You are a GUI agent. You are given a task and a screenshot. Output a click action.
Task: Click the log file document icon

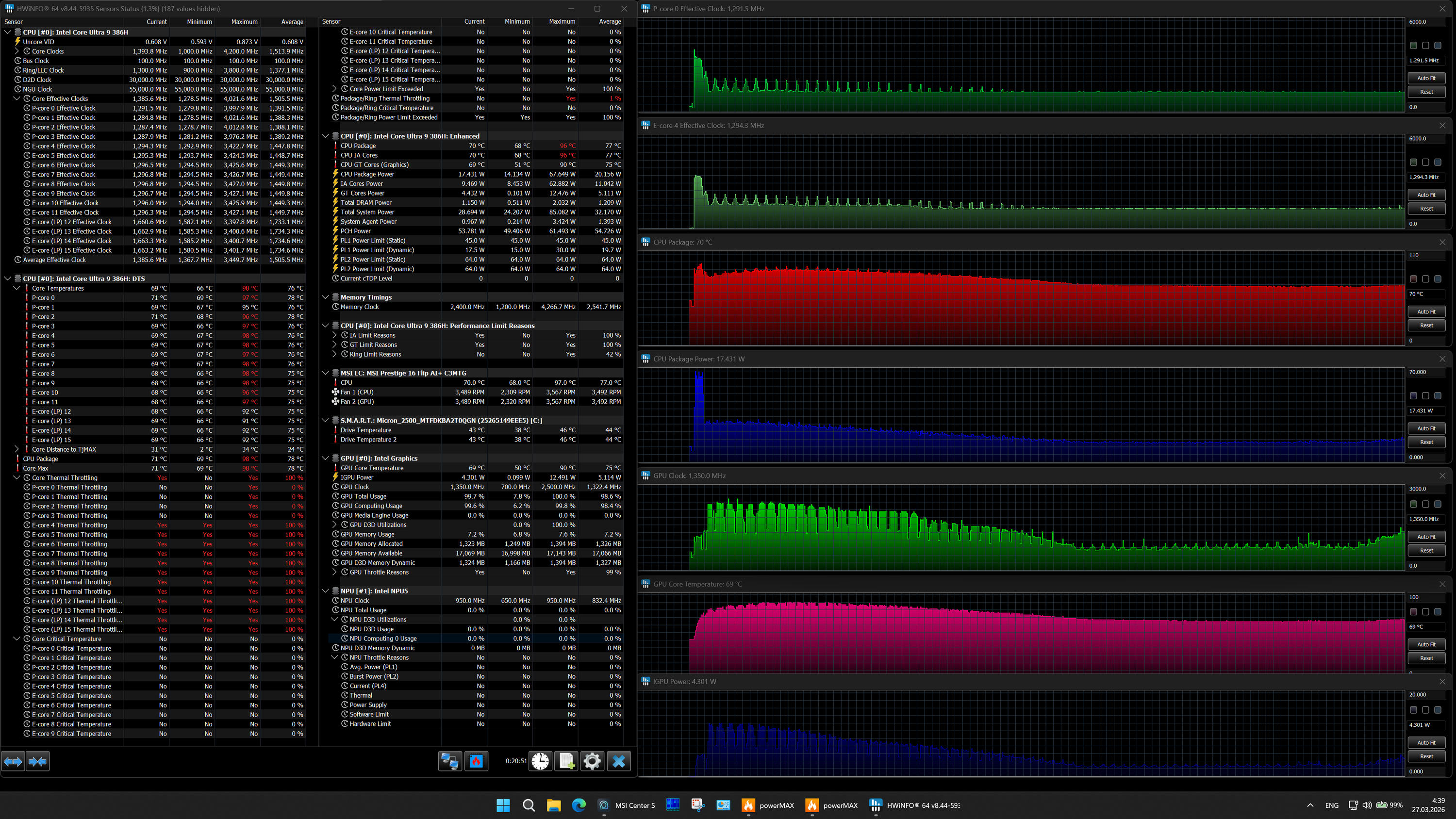tap(566, 761)
